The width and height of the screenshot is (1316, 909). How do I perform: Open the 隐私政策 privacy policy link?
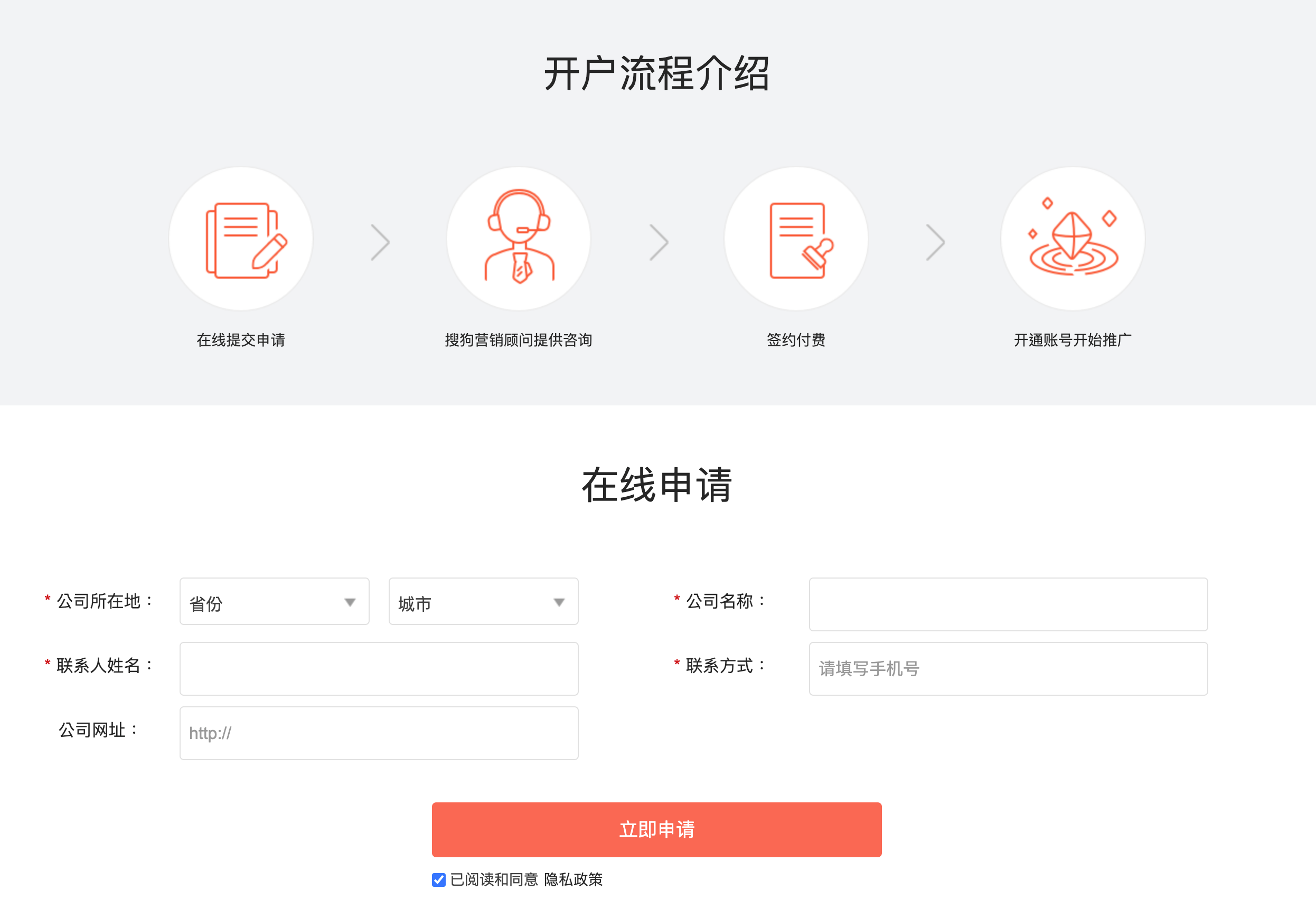573,880
